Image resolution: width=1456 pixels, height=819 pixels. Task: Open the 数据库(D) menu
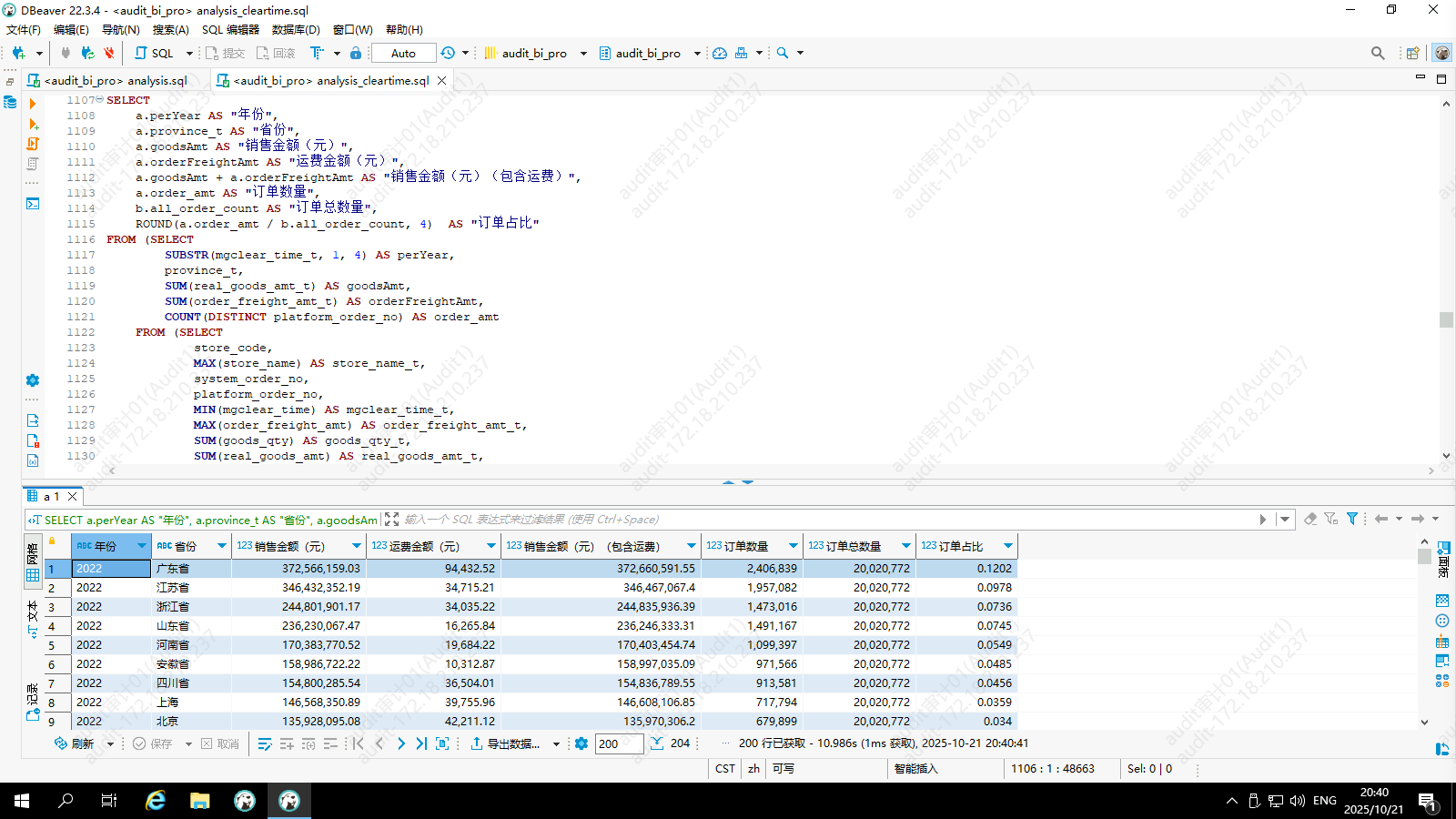[x=296, y=29]
